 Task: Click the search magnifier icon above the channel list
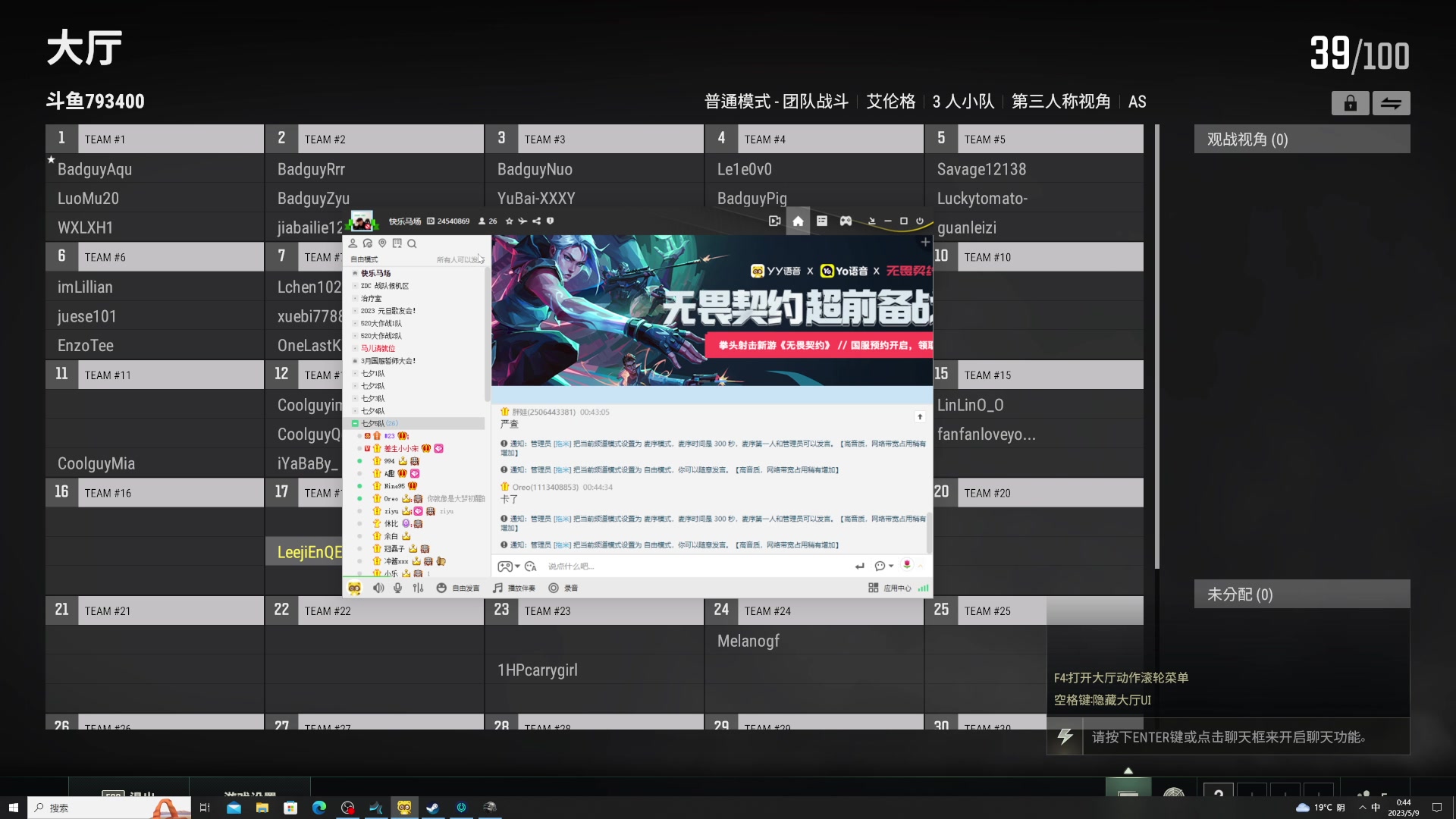(412, 243)
